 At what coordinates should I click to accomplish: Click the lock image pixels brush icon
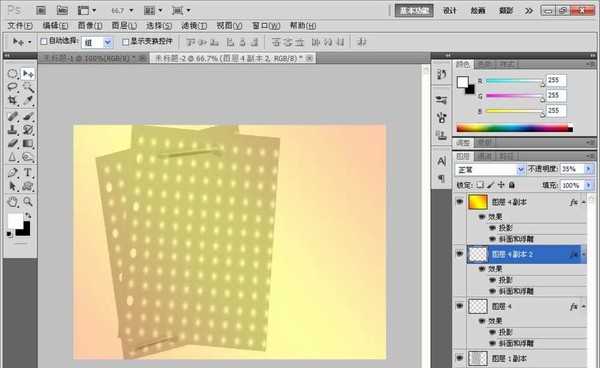[x=491, y=185]
